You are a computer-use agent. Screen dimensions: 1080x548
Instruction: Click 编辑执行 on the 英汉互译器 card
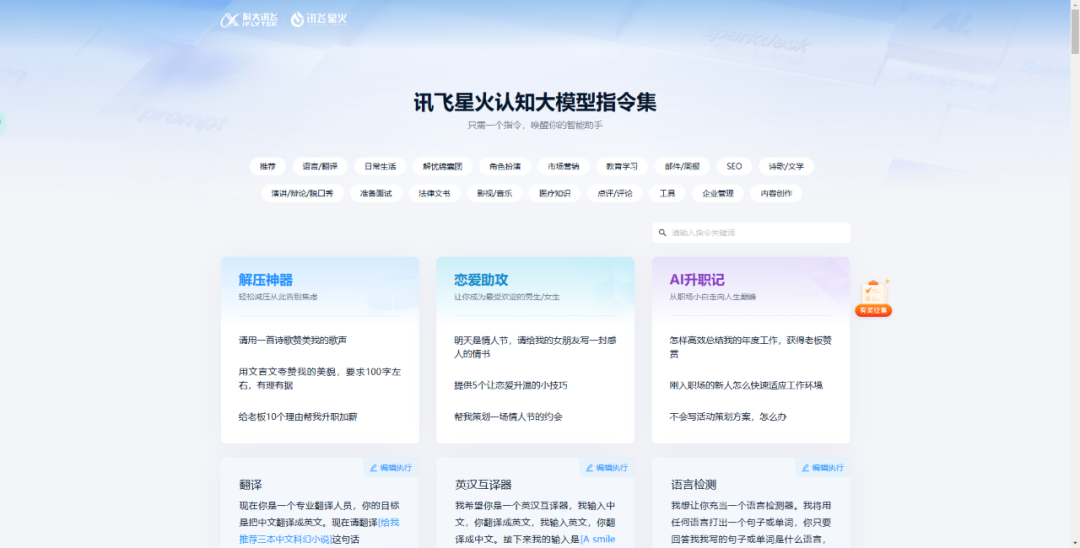[x=607, y=467]
